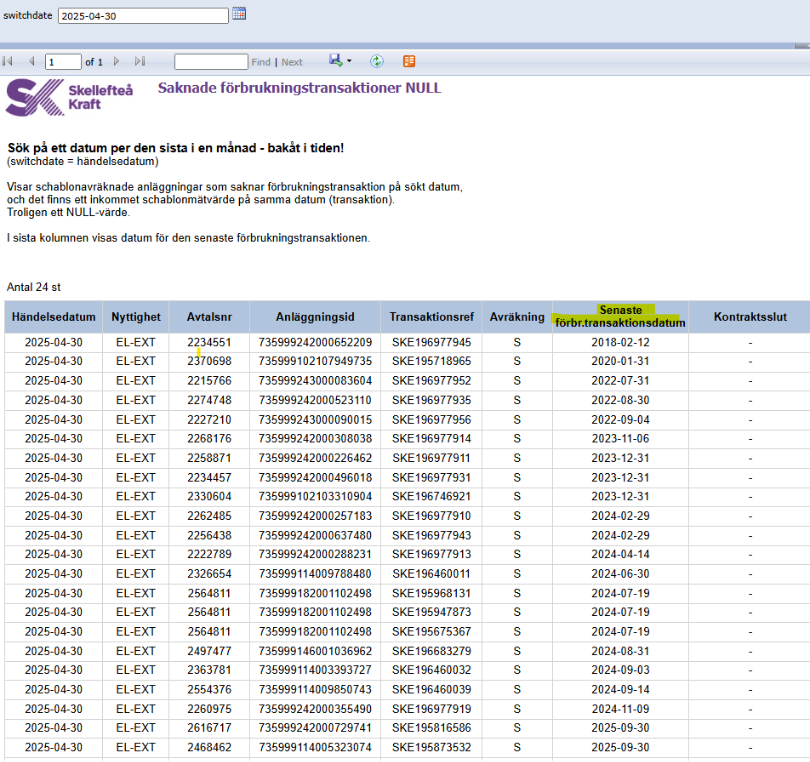Click the Kontraktsslut column header

749,317
